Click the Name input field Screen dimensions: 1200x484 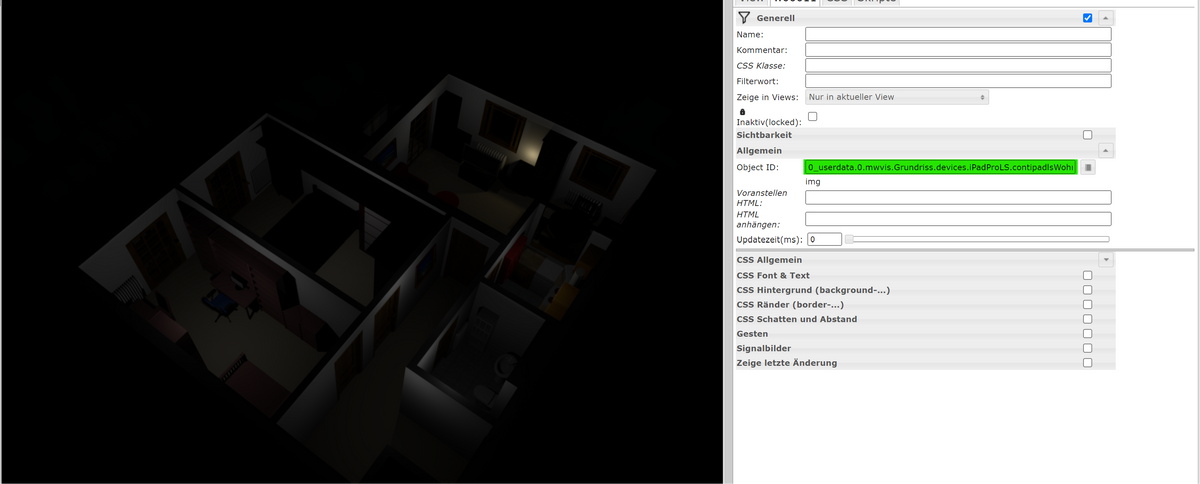pos(958,34)
